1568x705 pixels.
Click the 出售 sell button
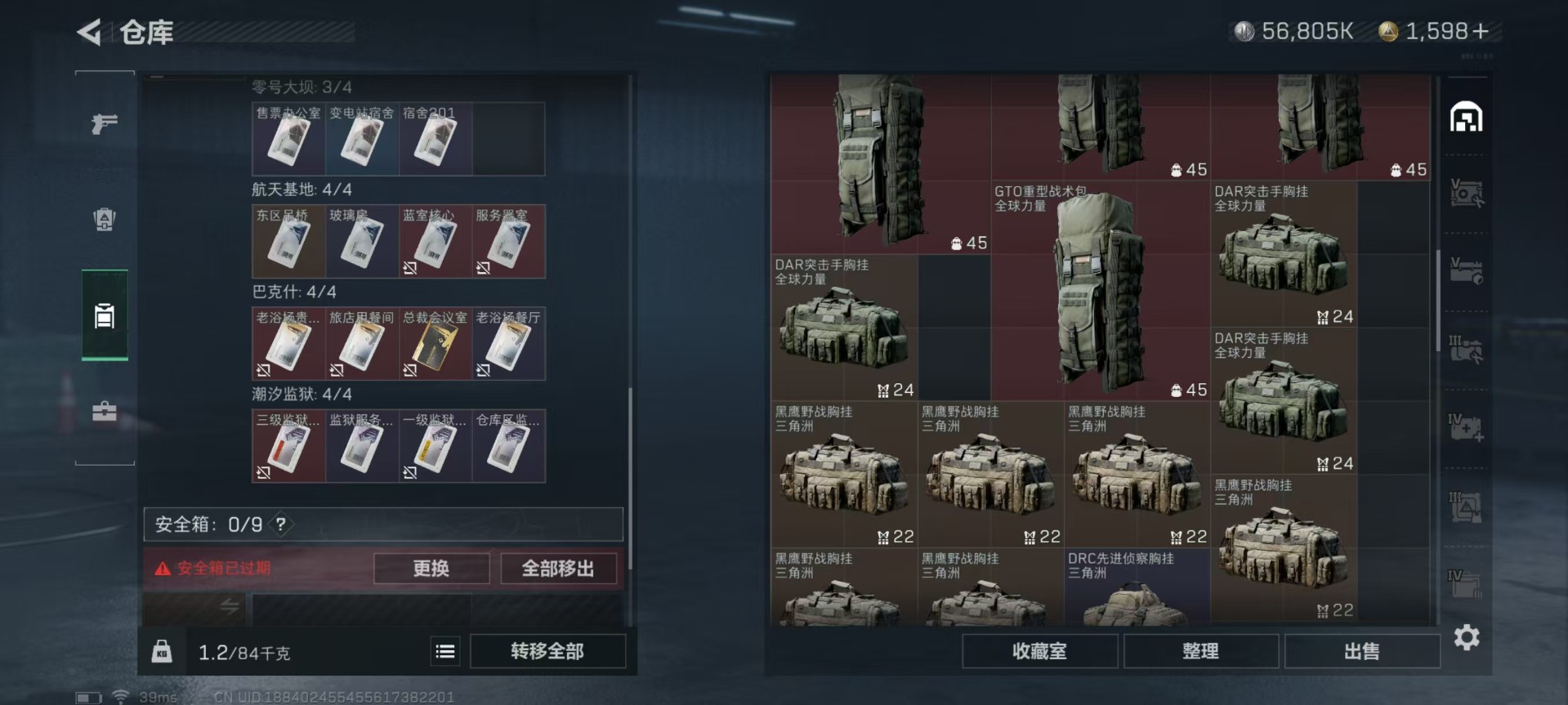(x=1361, y=651)
